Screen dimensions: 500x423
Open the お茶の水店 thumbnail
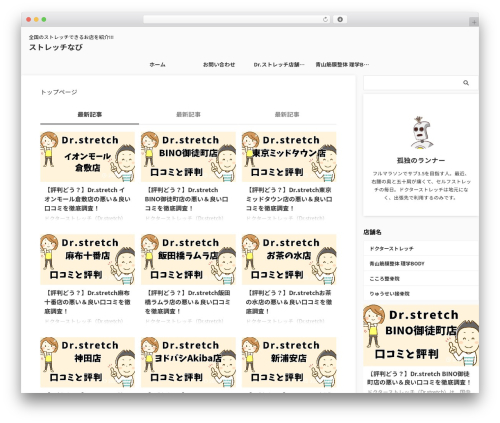click(289, 259)
